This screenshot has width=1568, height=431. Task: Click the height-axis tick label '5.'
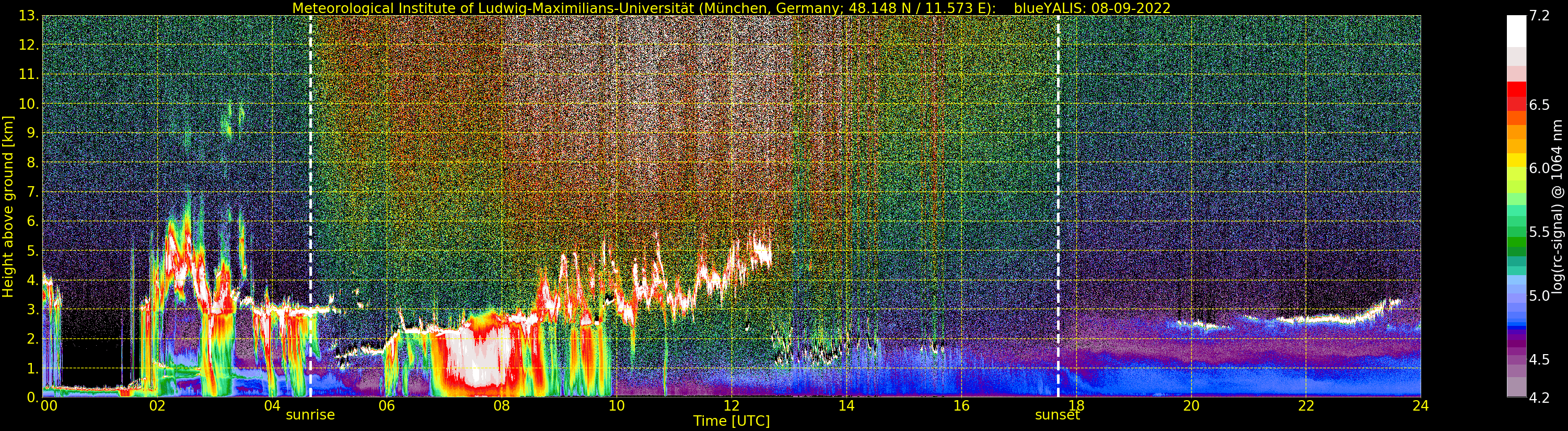(x=33, y=251)
